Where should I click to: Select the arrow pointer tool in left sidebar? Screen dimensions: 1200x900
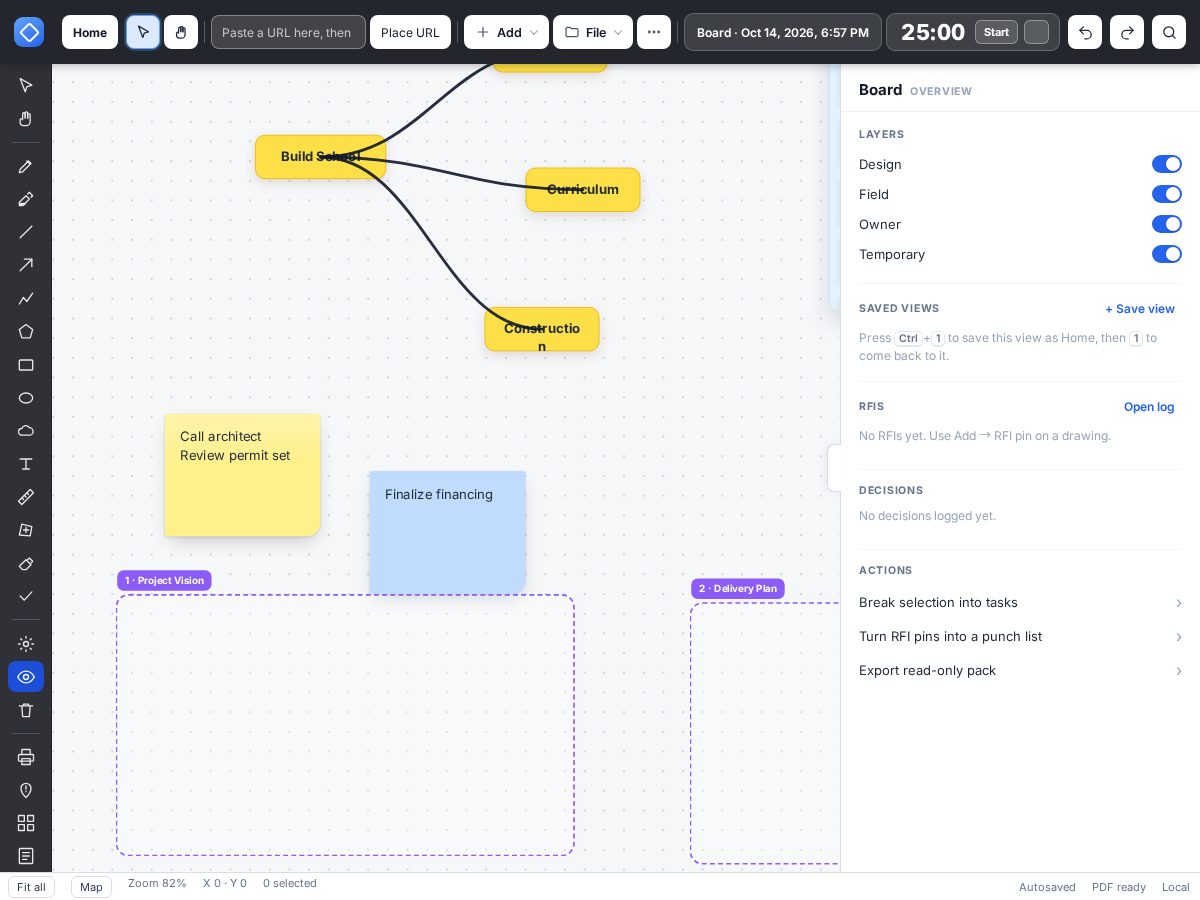tap(26, 85)
